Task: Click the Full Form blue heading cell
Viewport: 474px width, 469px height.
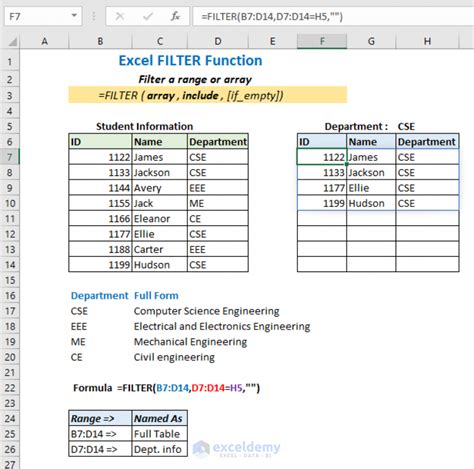Action: 156,296
